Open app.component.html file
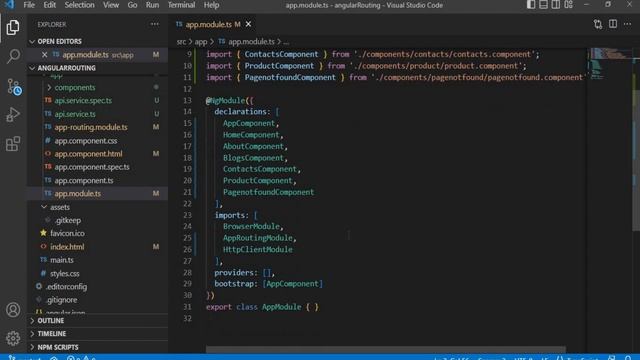Image resolution: width=640 pixels, height=360 pixels. pyautogui.click(x=88, y=154)
